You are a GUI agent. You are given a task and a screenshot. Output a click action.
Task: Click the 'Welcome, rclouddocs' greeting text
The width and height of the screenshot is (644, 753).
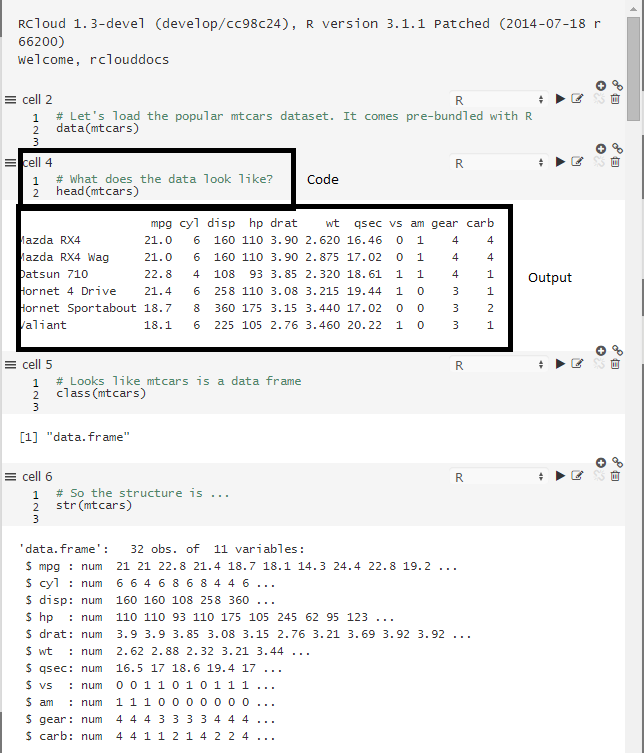(94, 60)
